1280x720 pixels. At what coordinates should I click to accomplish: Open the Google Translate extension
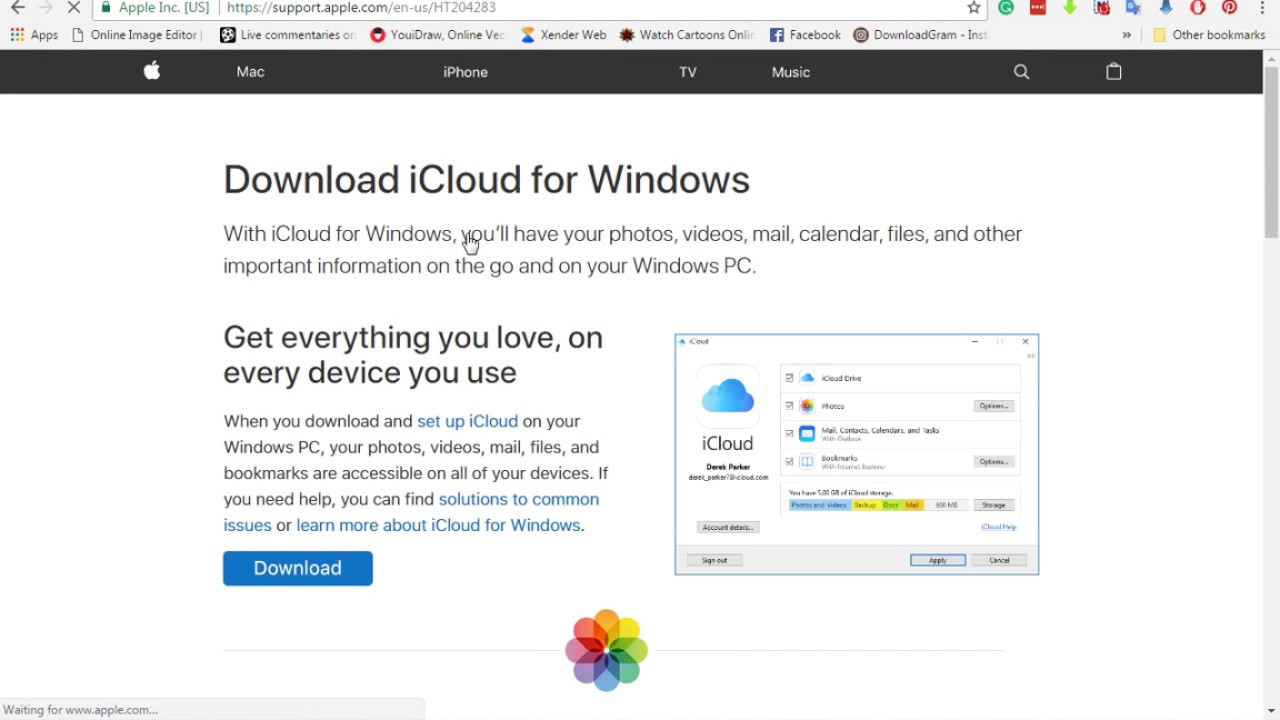point(1134,8)
